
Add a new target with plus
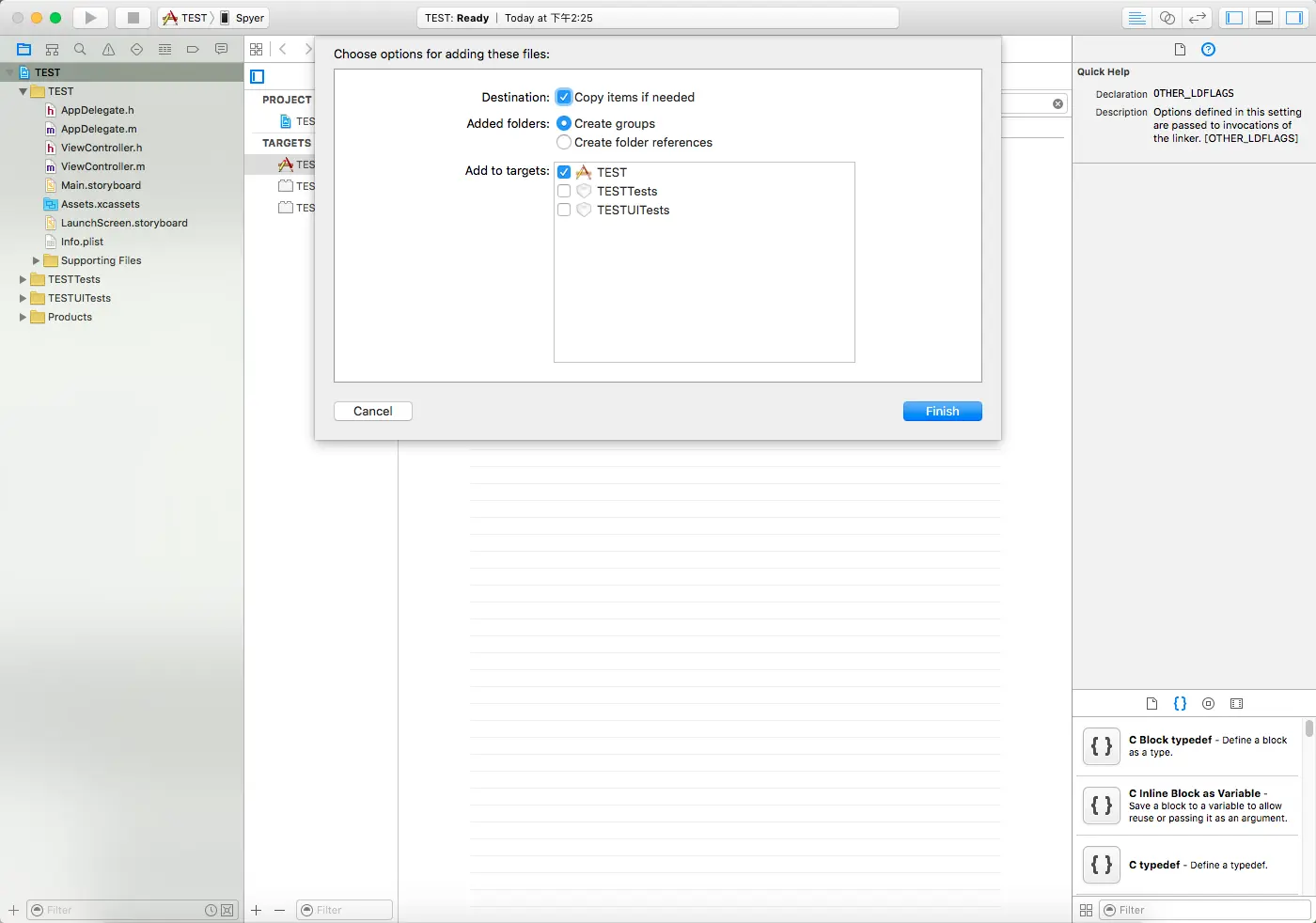coord(256,910)
